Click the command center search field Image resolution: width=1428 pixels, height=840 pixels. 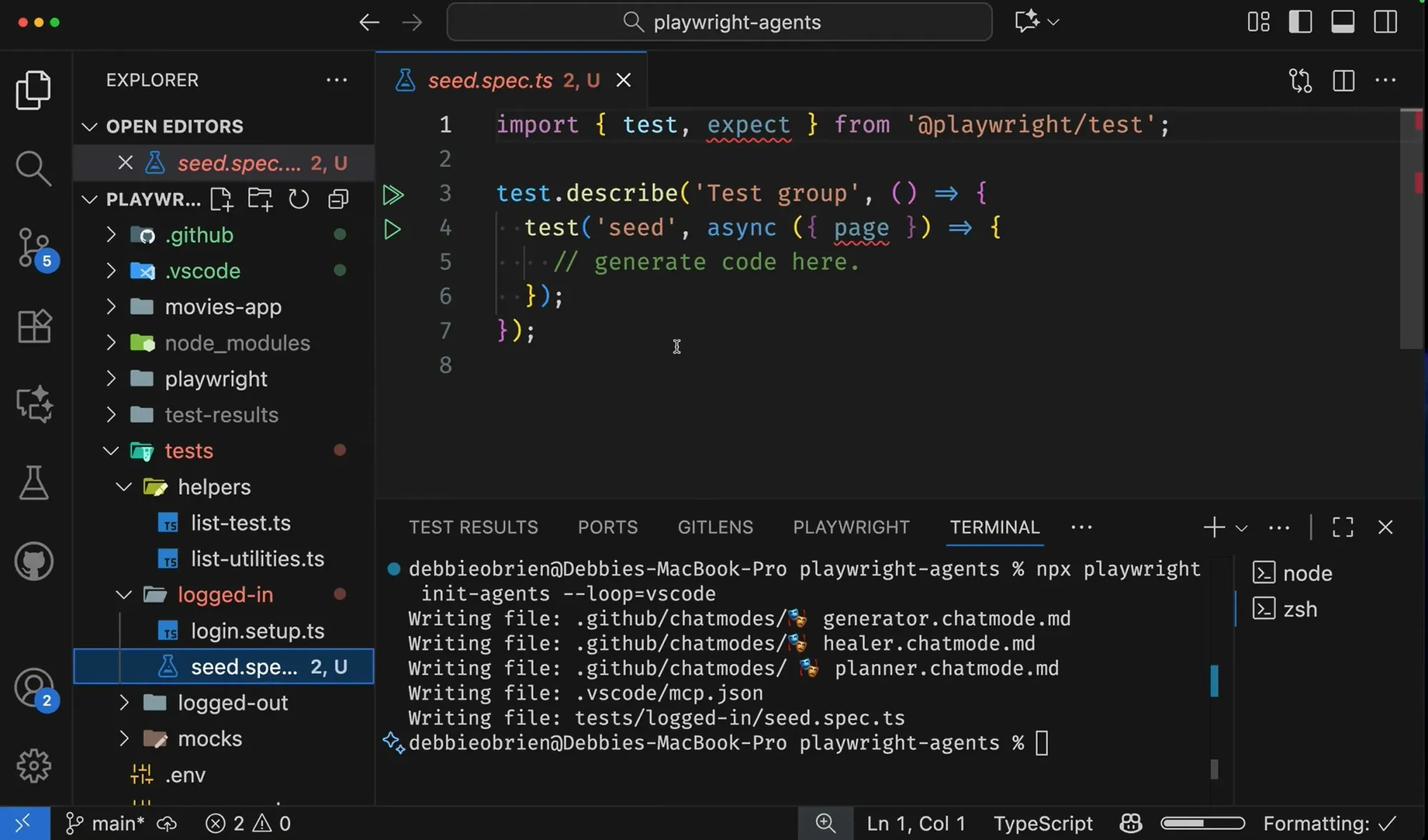719,22
